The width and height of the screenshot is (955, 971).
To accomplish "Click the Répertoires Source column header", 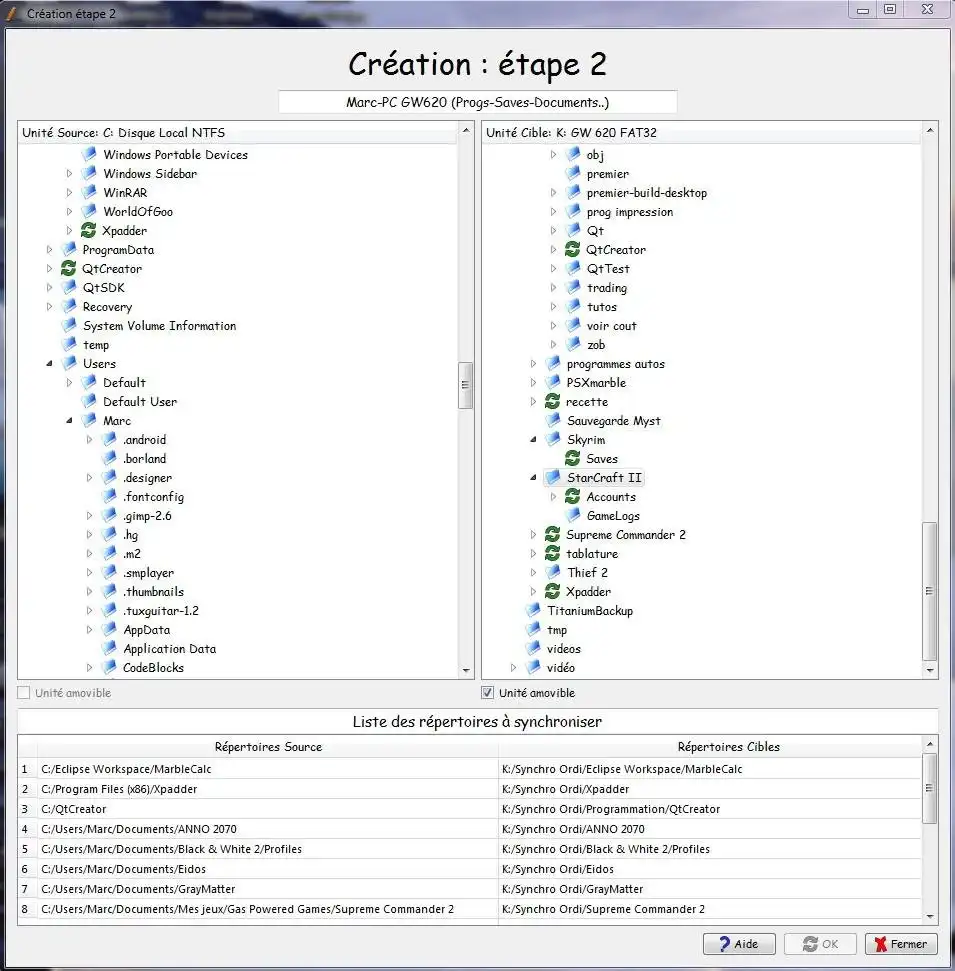I will coord(268,747).
